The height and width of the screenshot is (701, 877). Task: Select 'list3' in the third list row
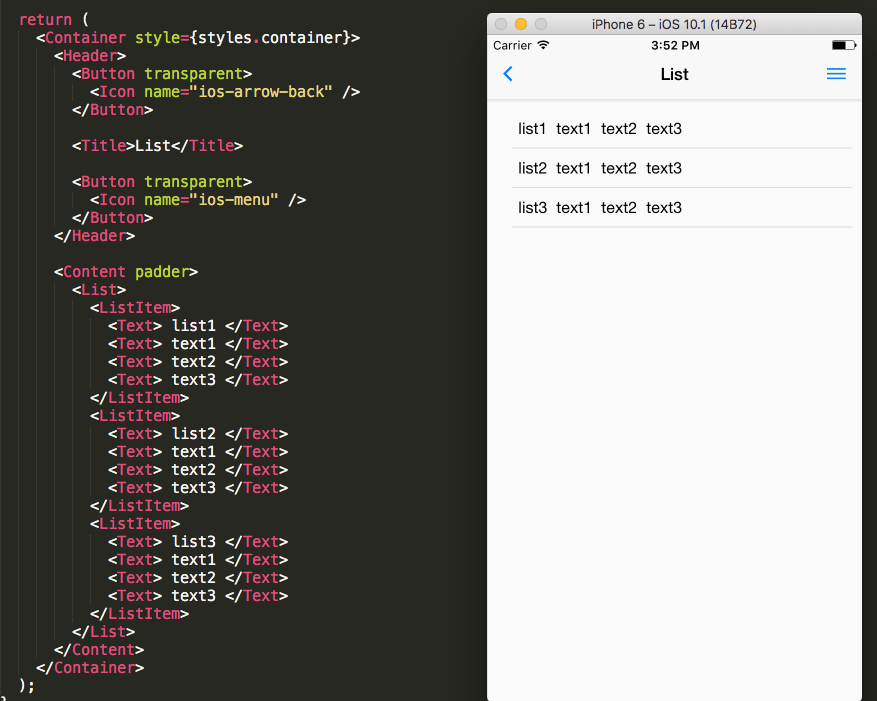(532, 208)
